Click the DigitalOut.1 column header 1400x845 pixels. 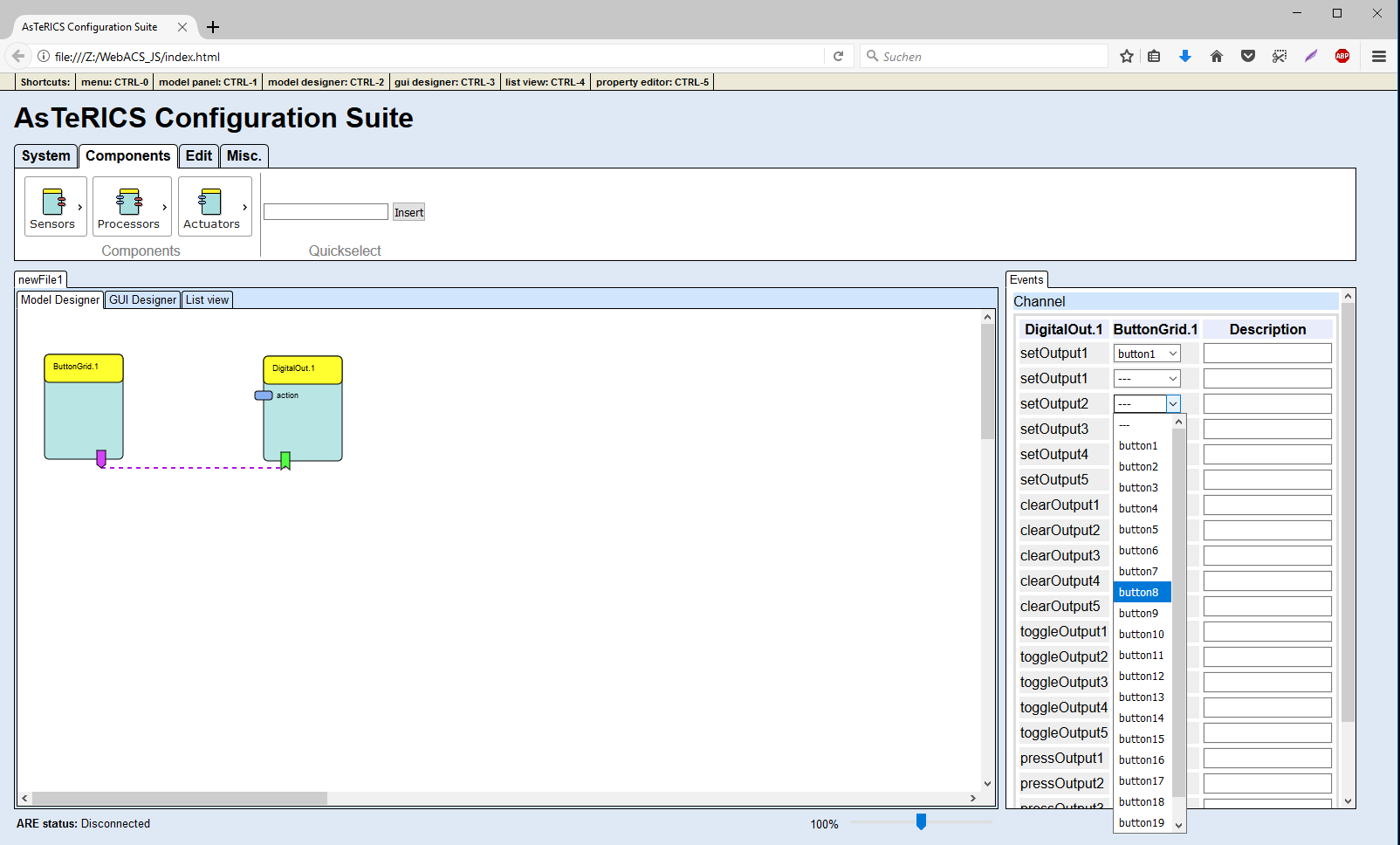tap(1063, 330)
